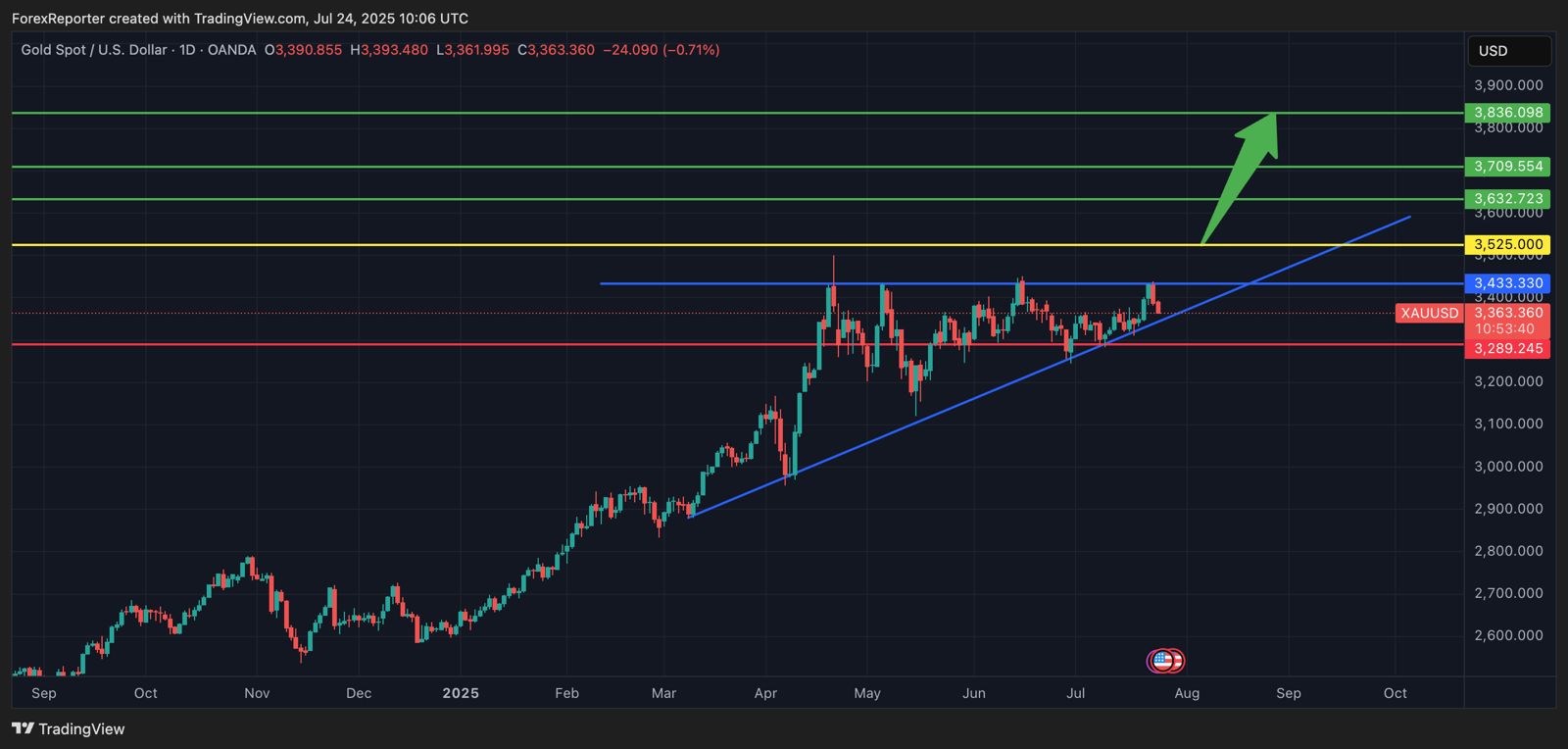Click the Aug label on time axis
1568x749 pixels.
coord(1187,693)
